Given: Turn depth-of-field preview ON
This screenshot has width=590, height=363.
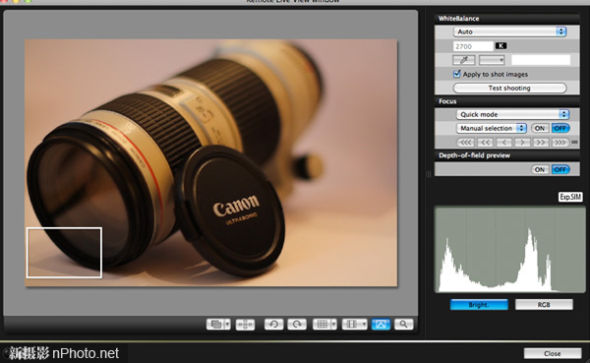Looking at the screenshot, I should click(x=540, y=170).
